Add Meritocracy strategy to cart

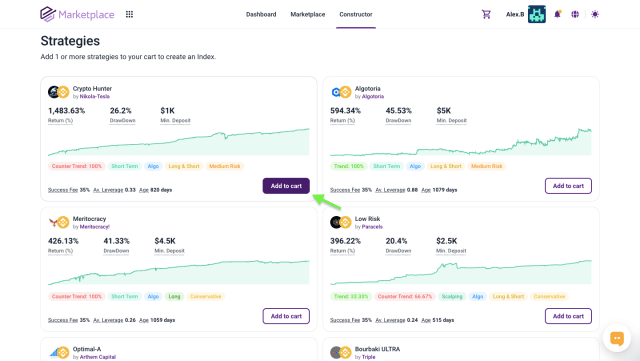tap(286, 316)
